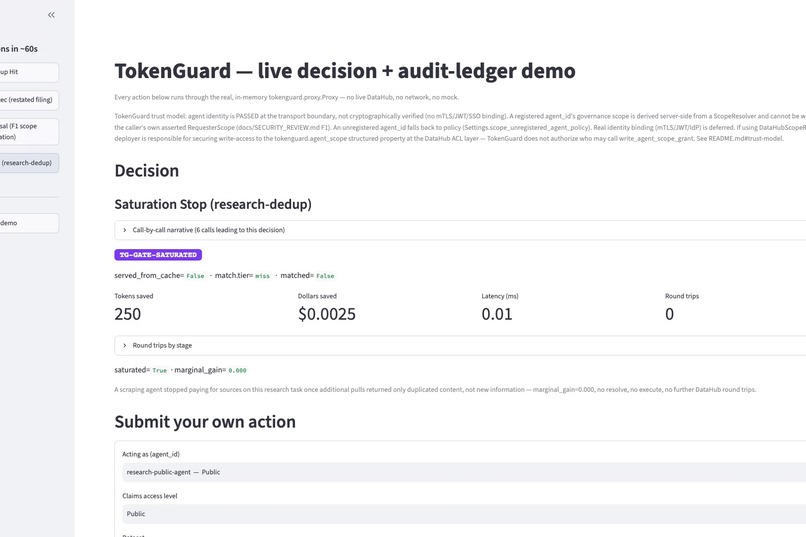Select the (research-dedup) sidebar button
Screen dimensions: 806x537
tap(29, 163)
